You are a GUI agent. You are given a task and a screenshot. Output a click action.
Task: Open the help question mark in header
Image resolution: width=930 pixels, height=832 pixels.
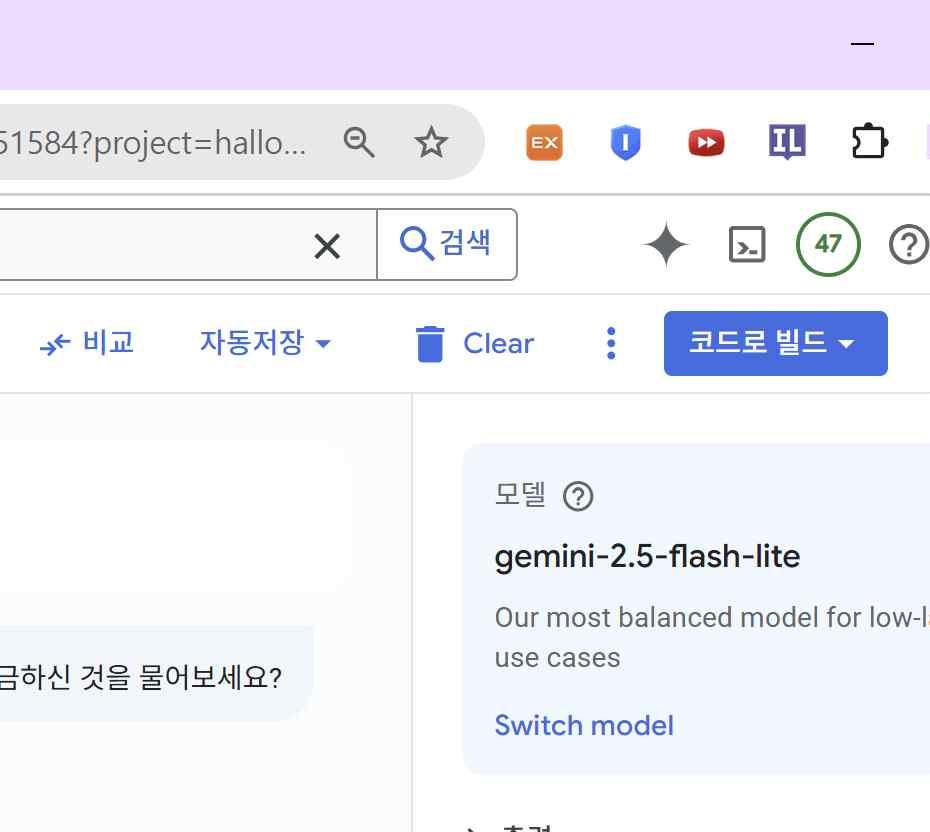click(x=908, y=244)
